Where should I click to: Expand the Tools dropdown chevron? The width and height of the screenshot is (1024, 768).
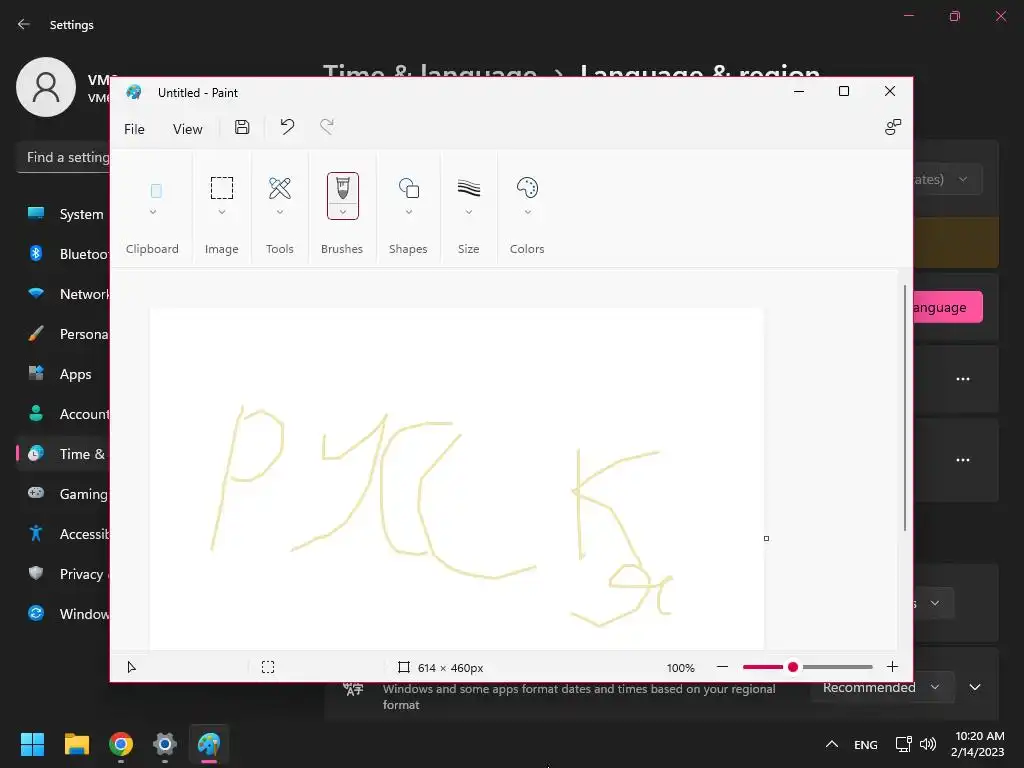(x=280, y=212)
